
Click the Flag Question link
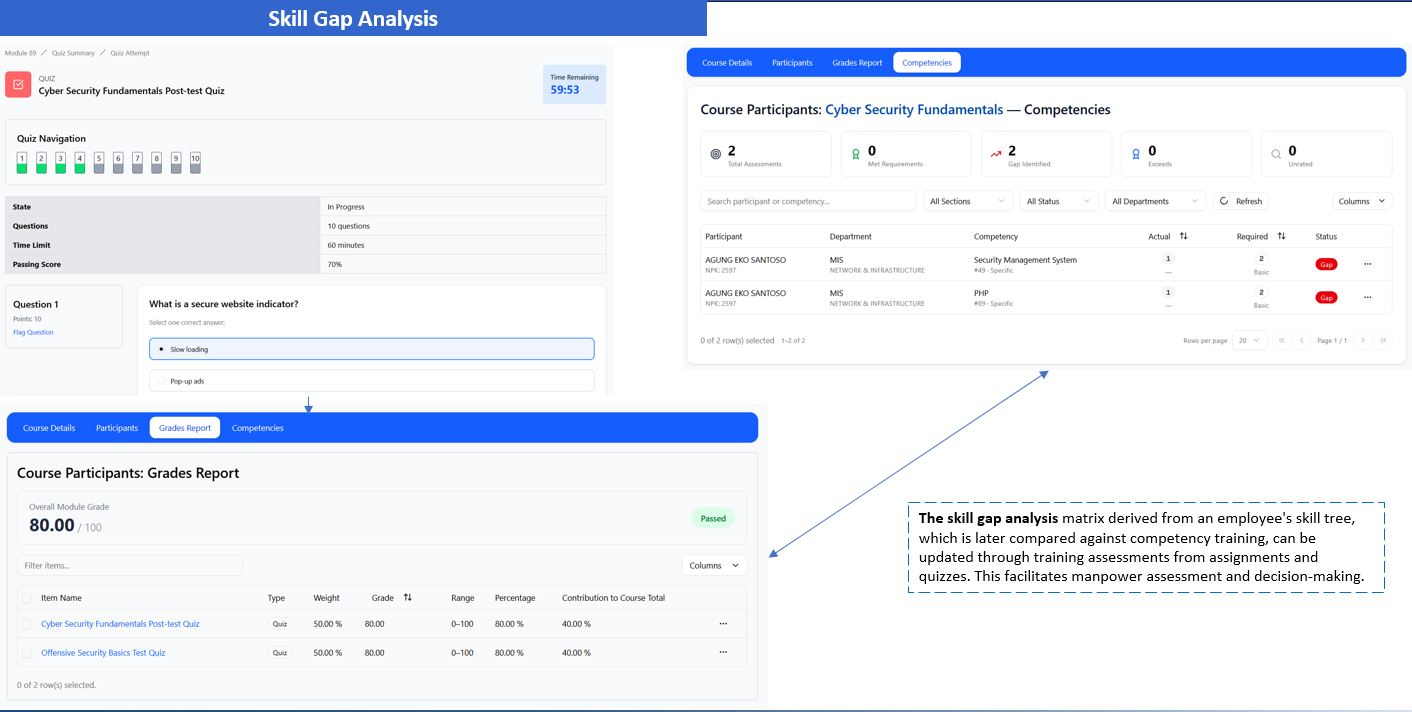[x=33, y=332]
